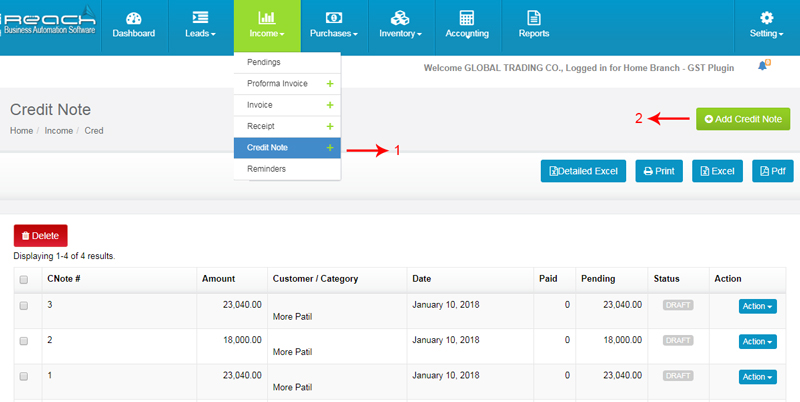800x402 pixels.
Task: Open the Dashboard gauge icon
Action: 134,18
